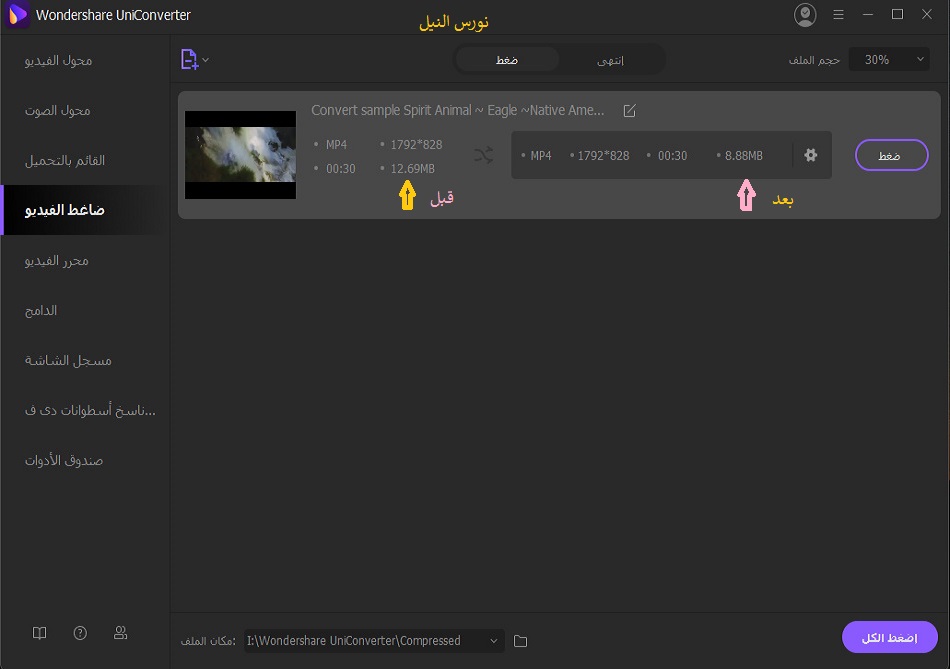Open compression settings gear icon
This screenshot has width=950, height=669.
[811, 155]
